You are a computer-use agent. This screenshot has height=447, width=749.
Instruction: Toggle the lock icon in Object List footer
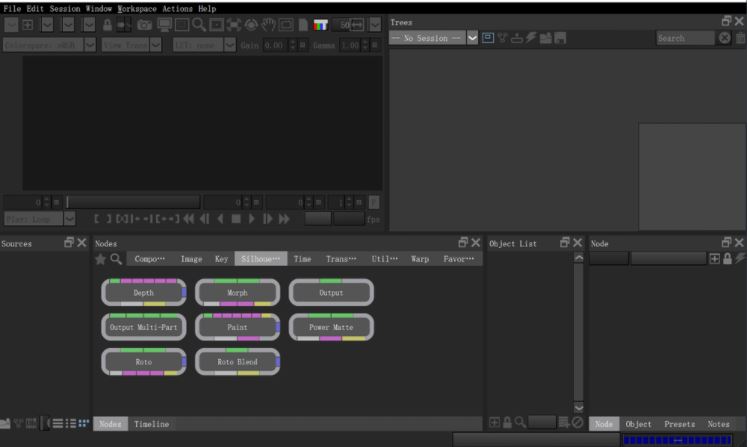coord(508,424)
